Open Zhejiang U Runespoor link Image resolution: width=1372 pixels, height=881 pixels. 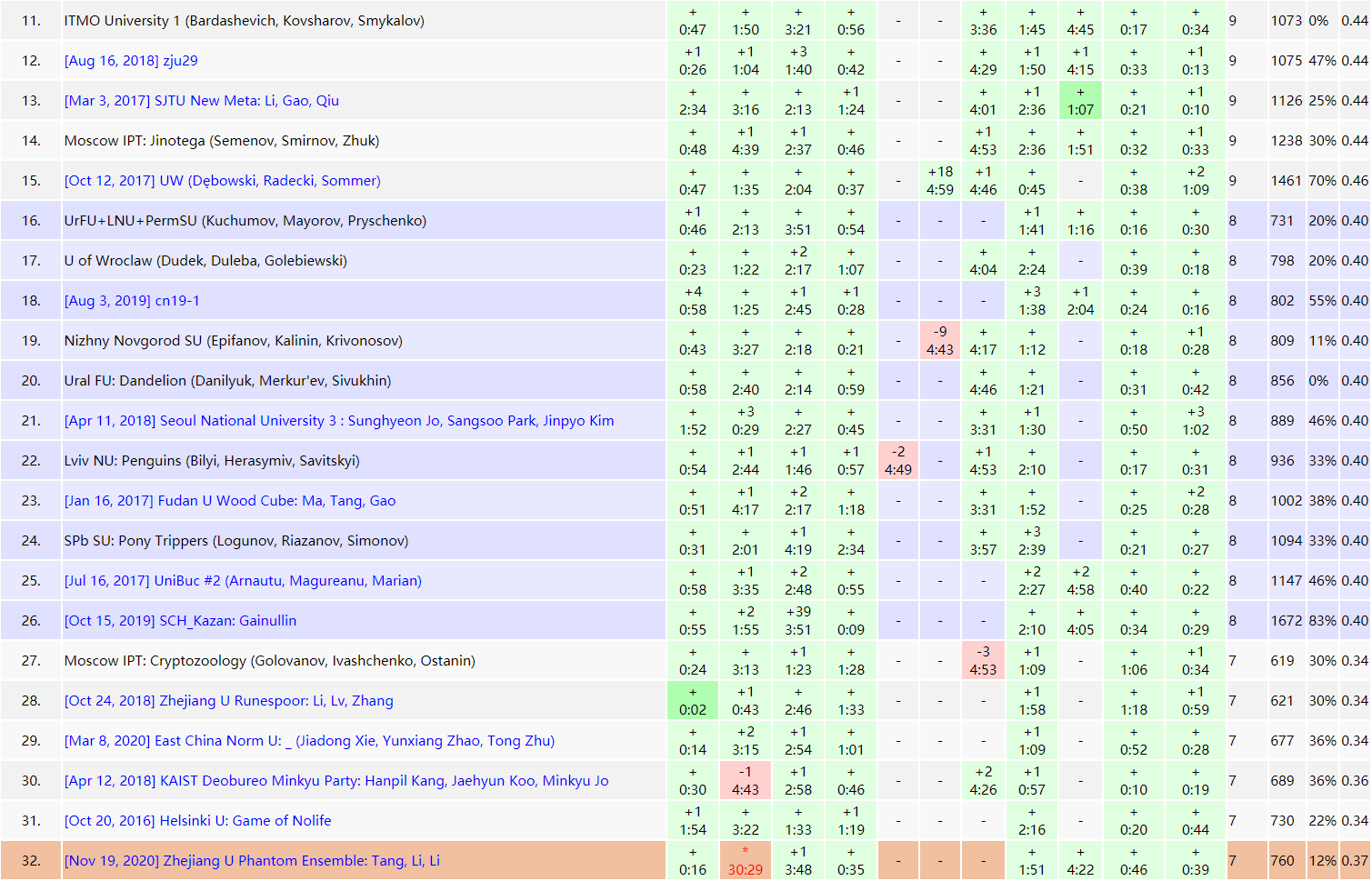click(x=228, y=701)
